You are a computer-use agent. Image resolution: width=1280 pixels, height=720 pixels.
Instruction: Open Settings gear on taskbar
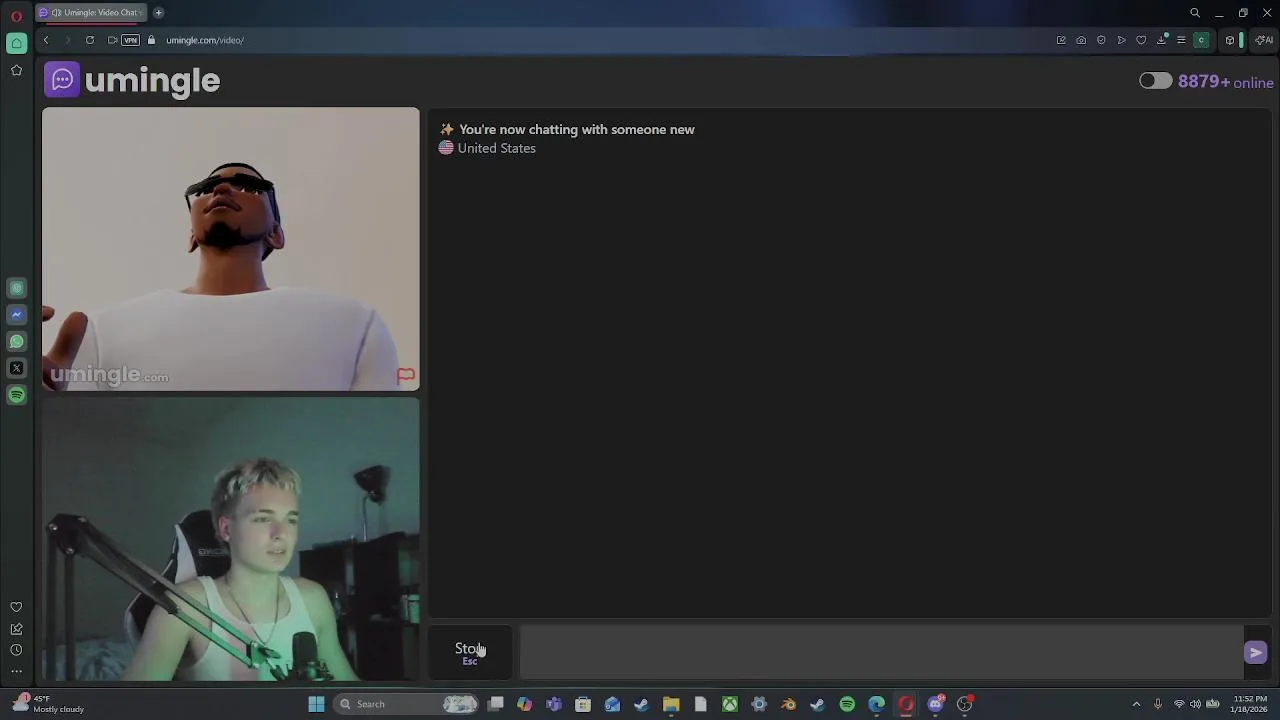(759, 704)
